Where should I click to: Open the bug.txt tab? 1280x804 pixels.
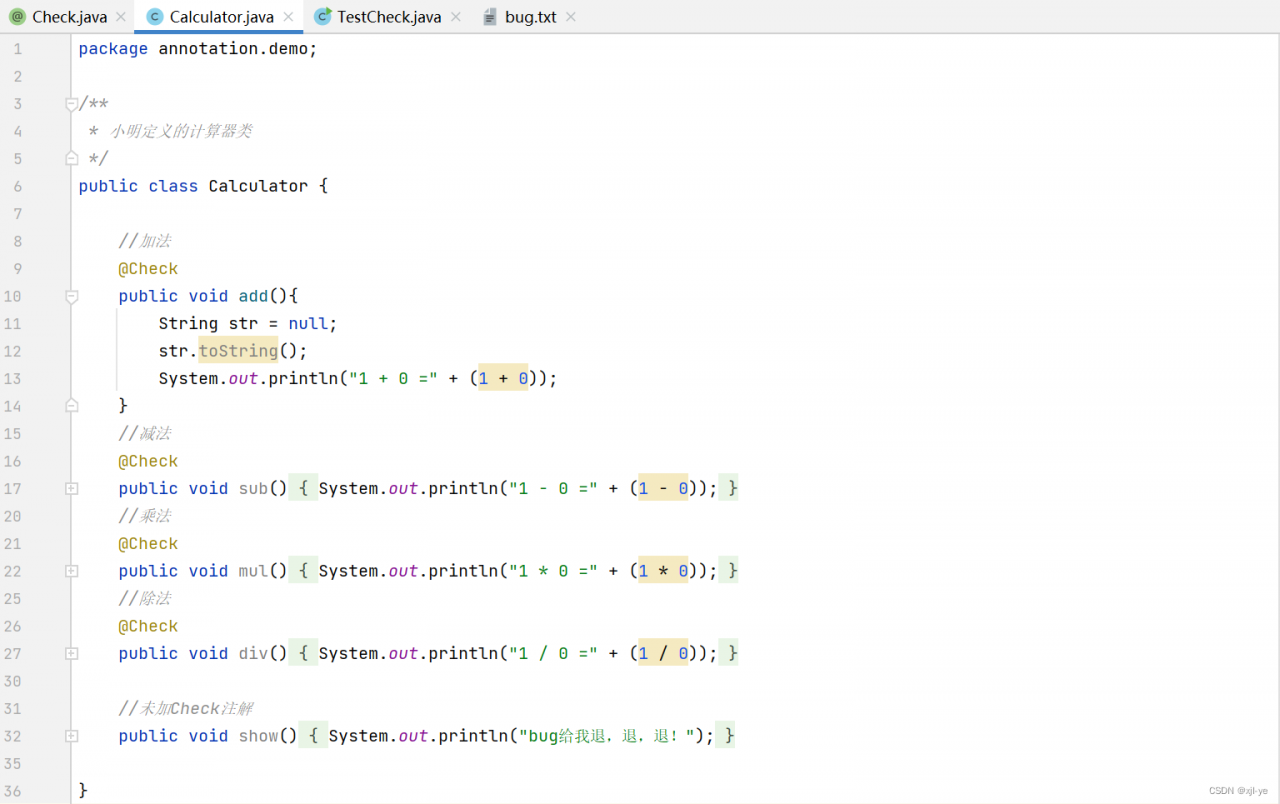pos(530,17)
